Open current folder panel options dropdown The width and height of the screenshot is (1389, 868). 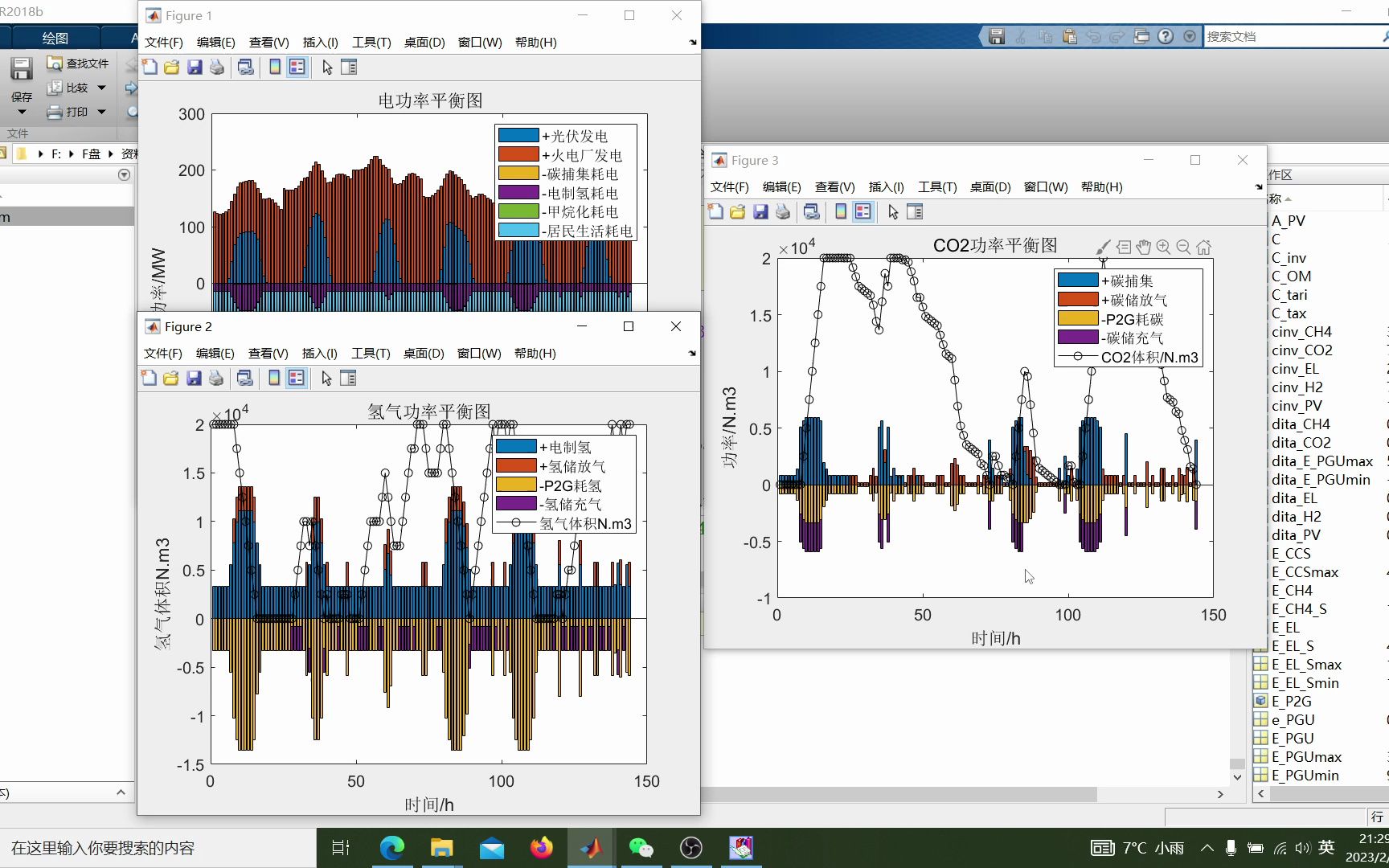124,174
